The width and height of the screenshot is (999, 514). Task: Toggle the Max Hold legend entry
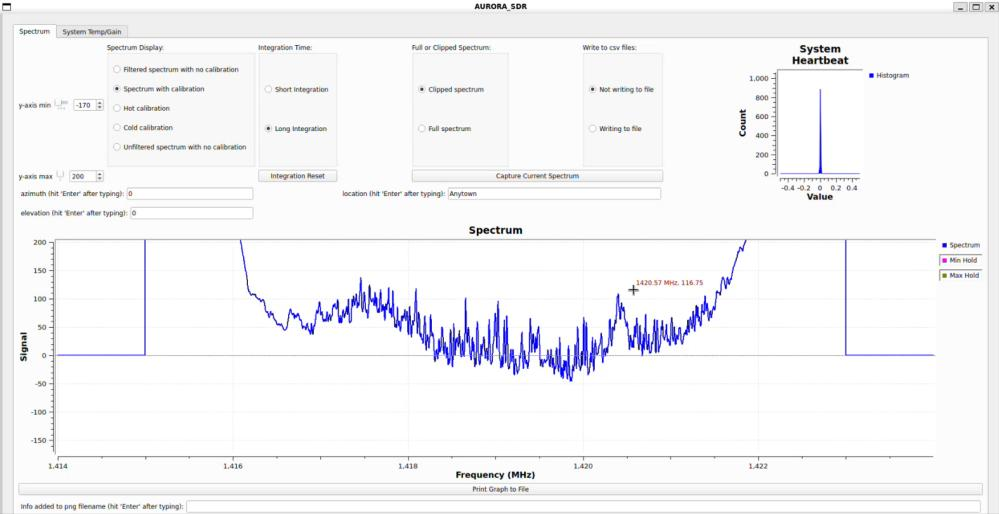point(960,276)
